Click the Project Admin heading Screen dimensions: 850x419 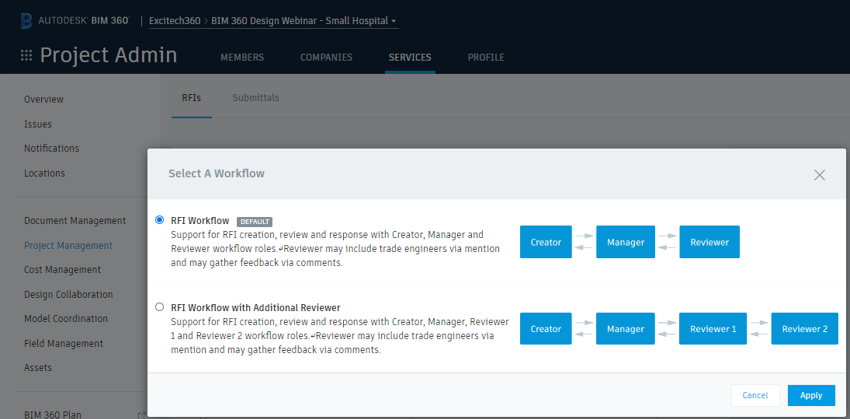click(108, 55)
